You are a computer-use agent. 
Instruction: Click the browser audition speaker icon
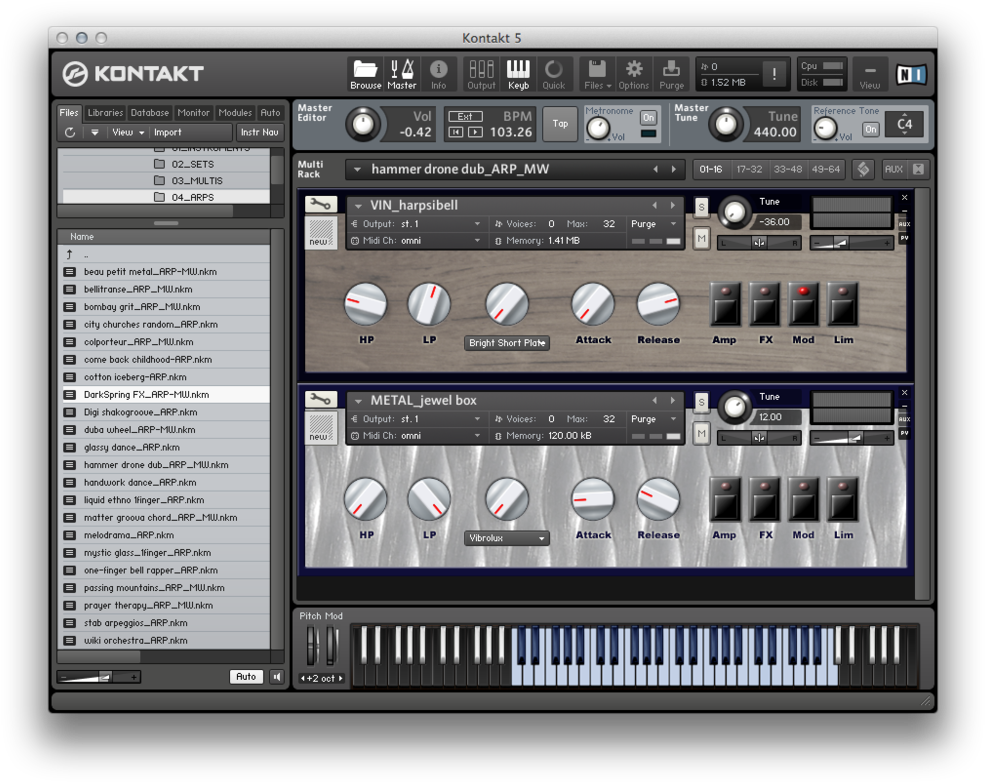tap(277, 676)
